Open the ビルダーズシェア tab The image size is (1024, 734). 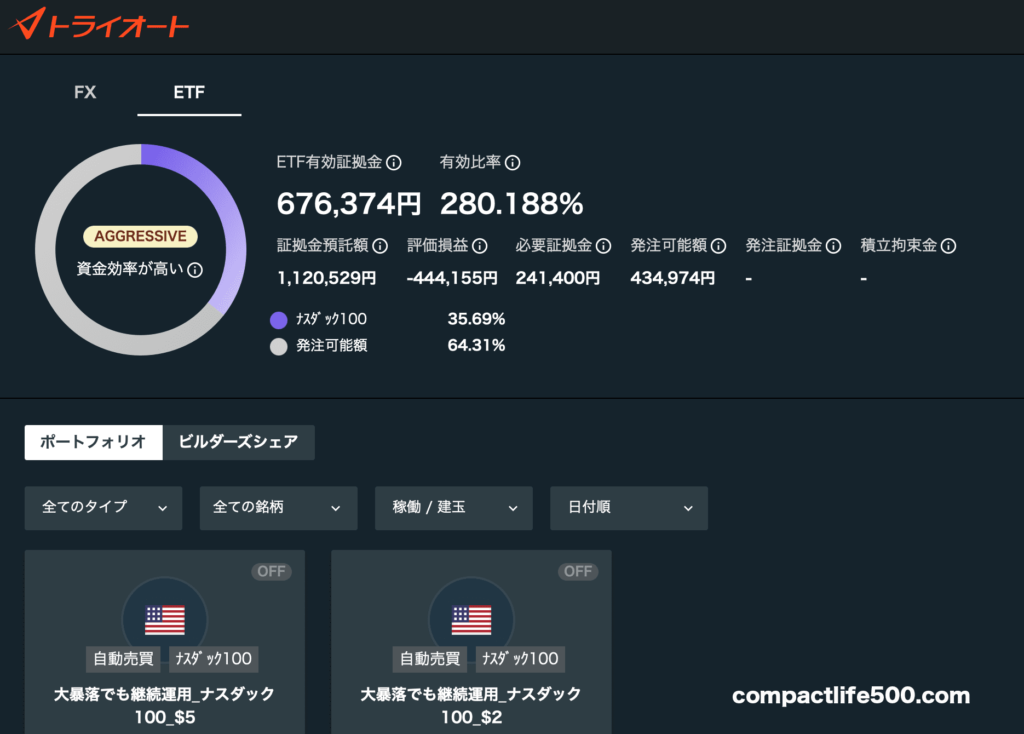[x=238, y=442]
